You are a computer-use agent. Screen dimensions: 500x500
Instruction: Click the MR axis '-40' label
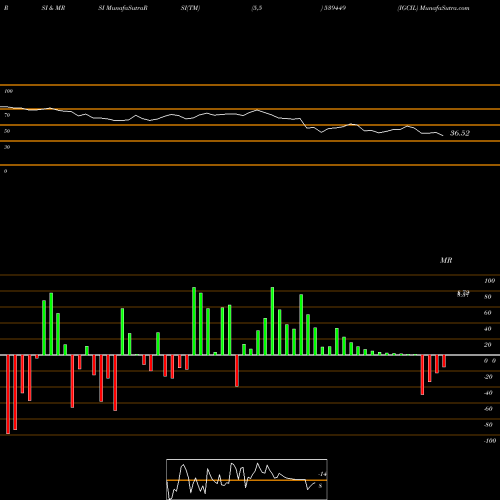coord(488,393)
